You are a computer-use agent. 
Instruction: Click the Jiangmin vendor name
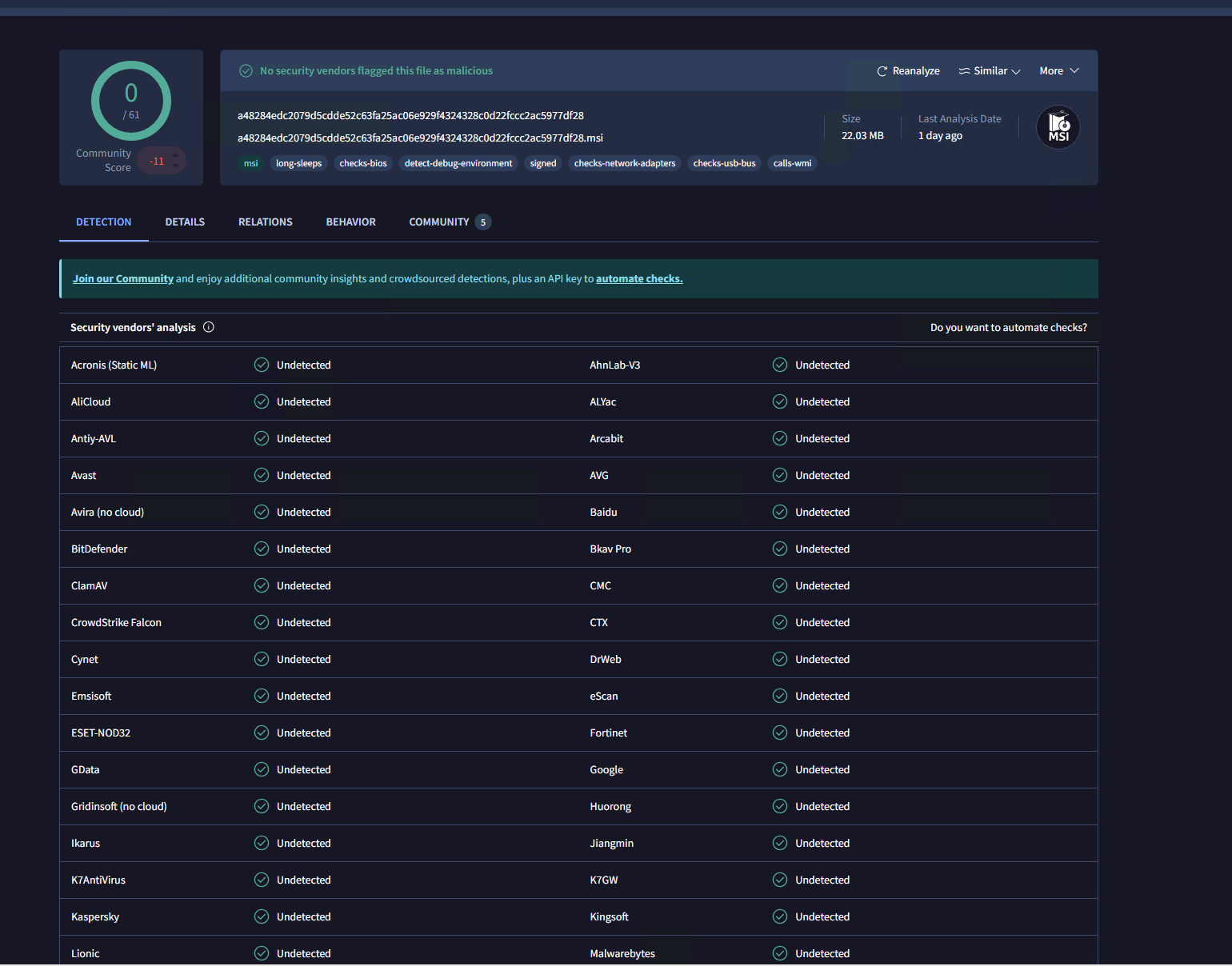612,843
